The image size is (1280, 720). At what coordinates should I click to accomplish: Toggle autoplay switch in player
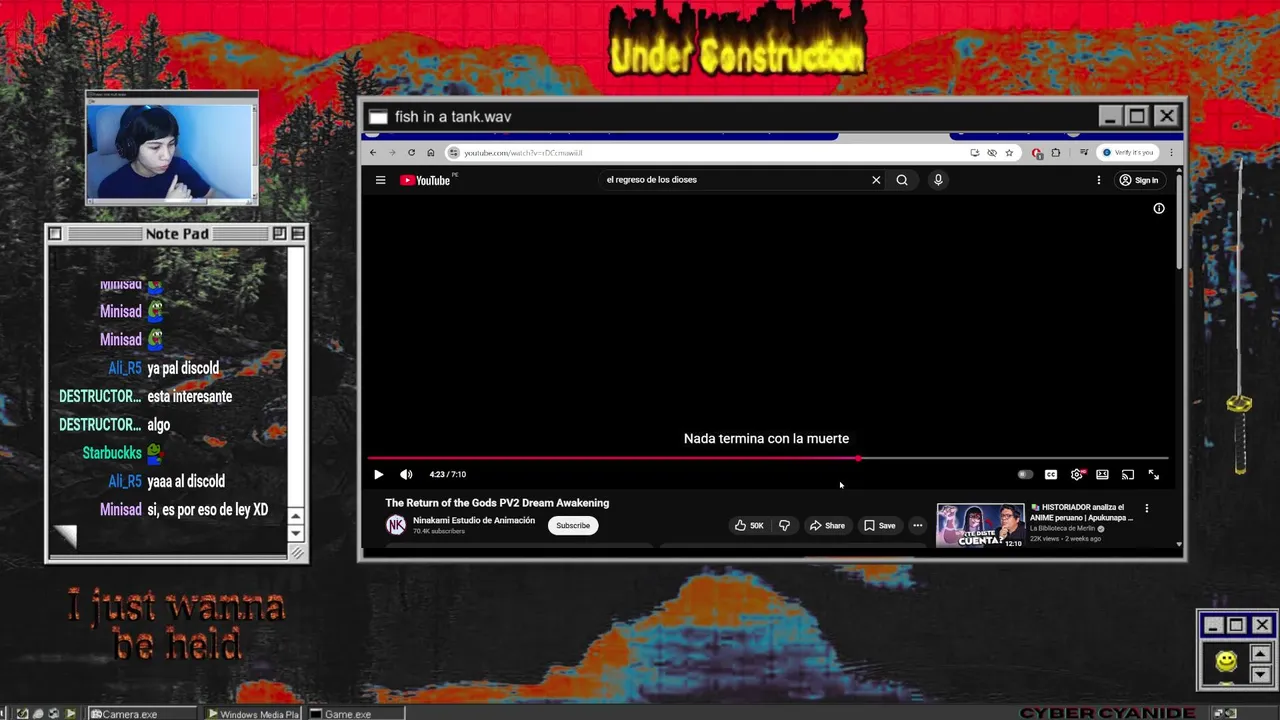pyautogui.click(x=1025, y=474)
